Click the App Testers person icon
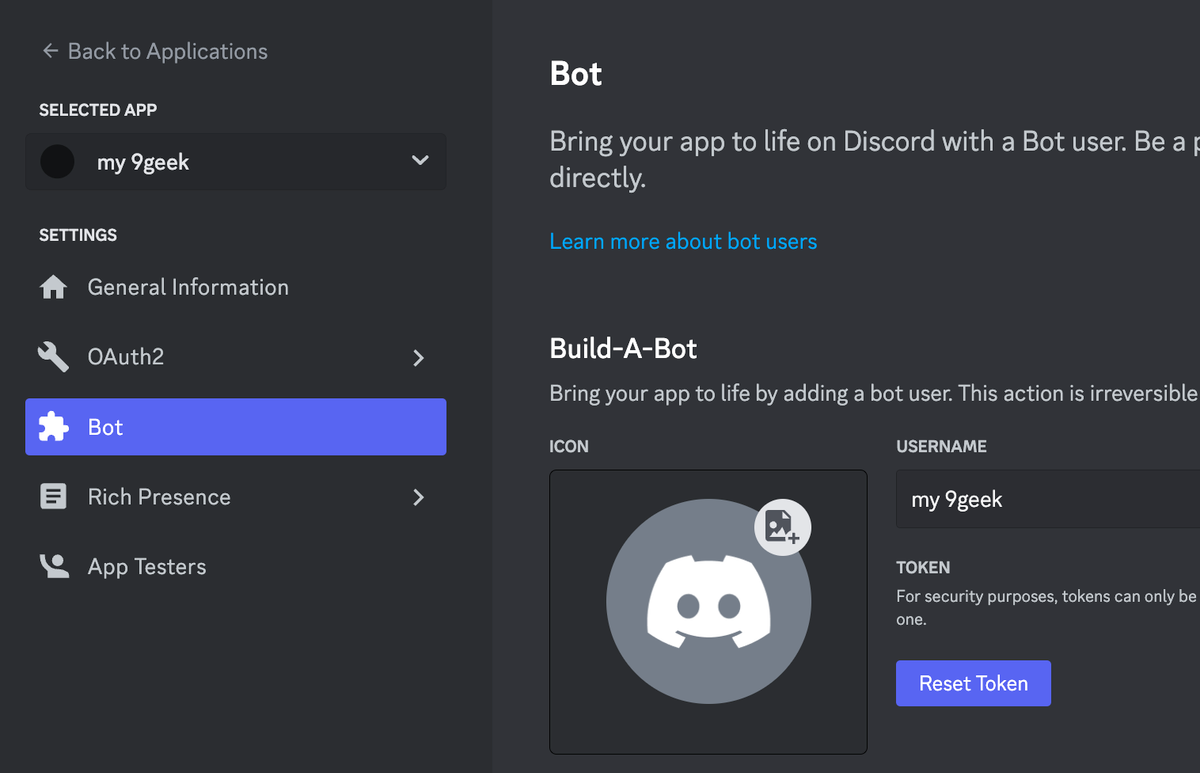Viewport: 1200px width, 773px height. (54, 566)
